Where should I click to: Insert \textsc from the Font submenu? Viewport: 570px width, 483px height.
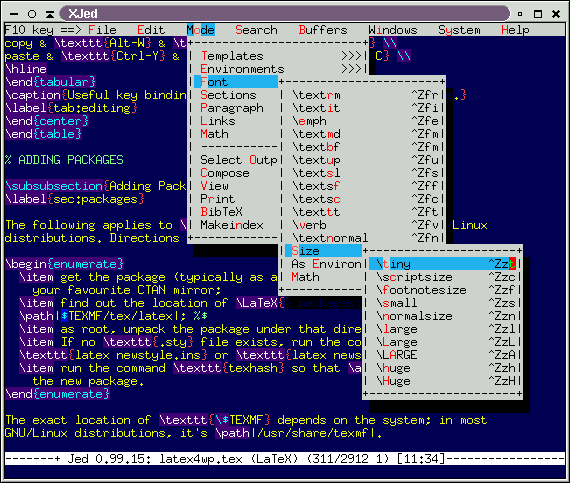[x=363, y=199]
